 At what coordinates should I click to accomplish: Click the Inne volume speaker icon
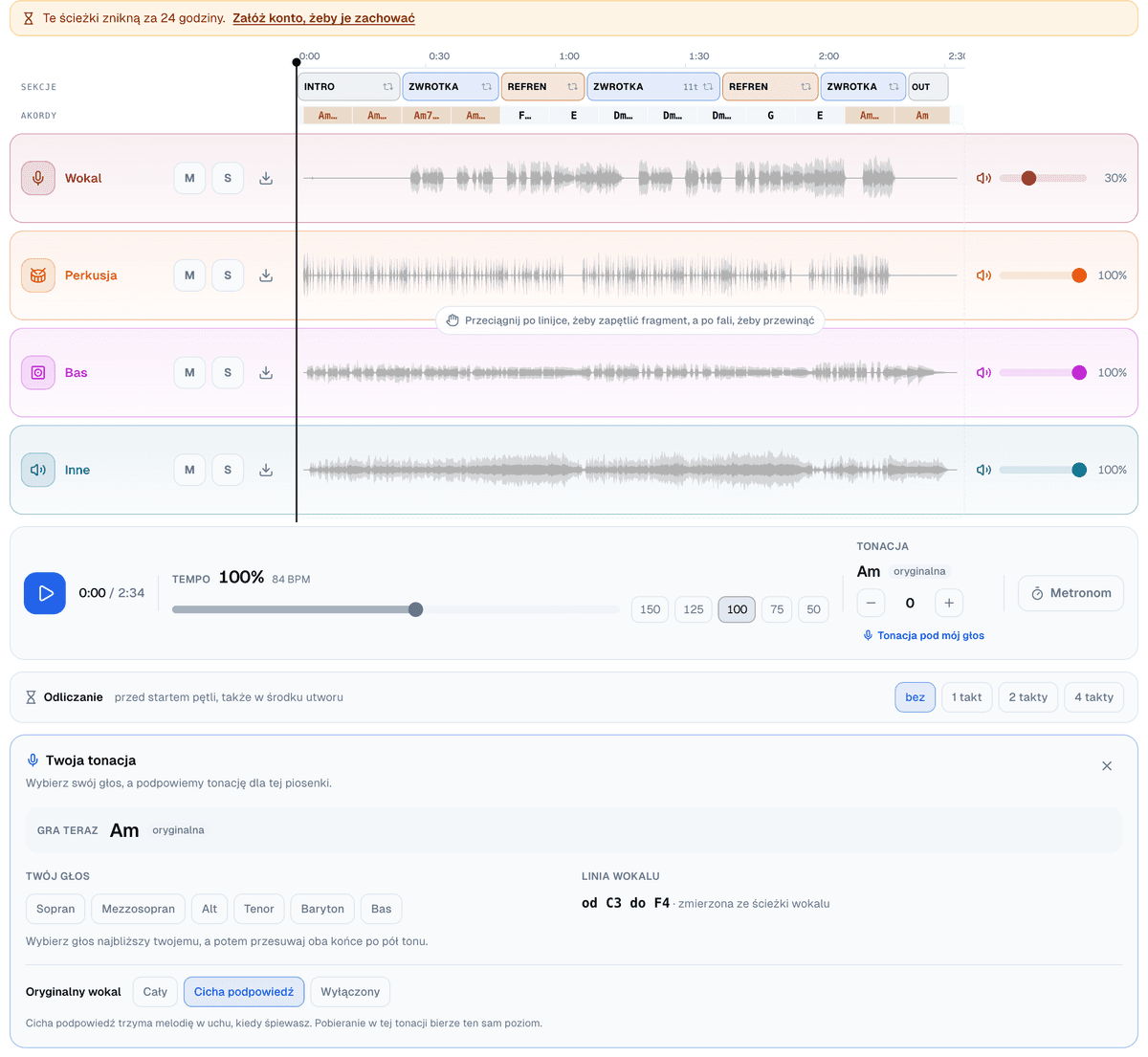pos(983,470)
